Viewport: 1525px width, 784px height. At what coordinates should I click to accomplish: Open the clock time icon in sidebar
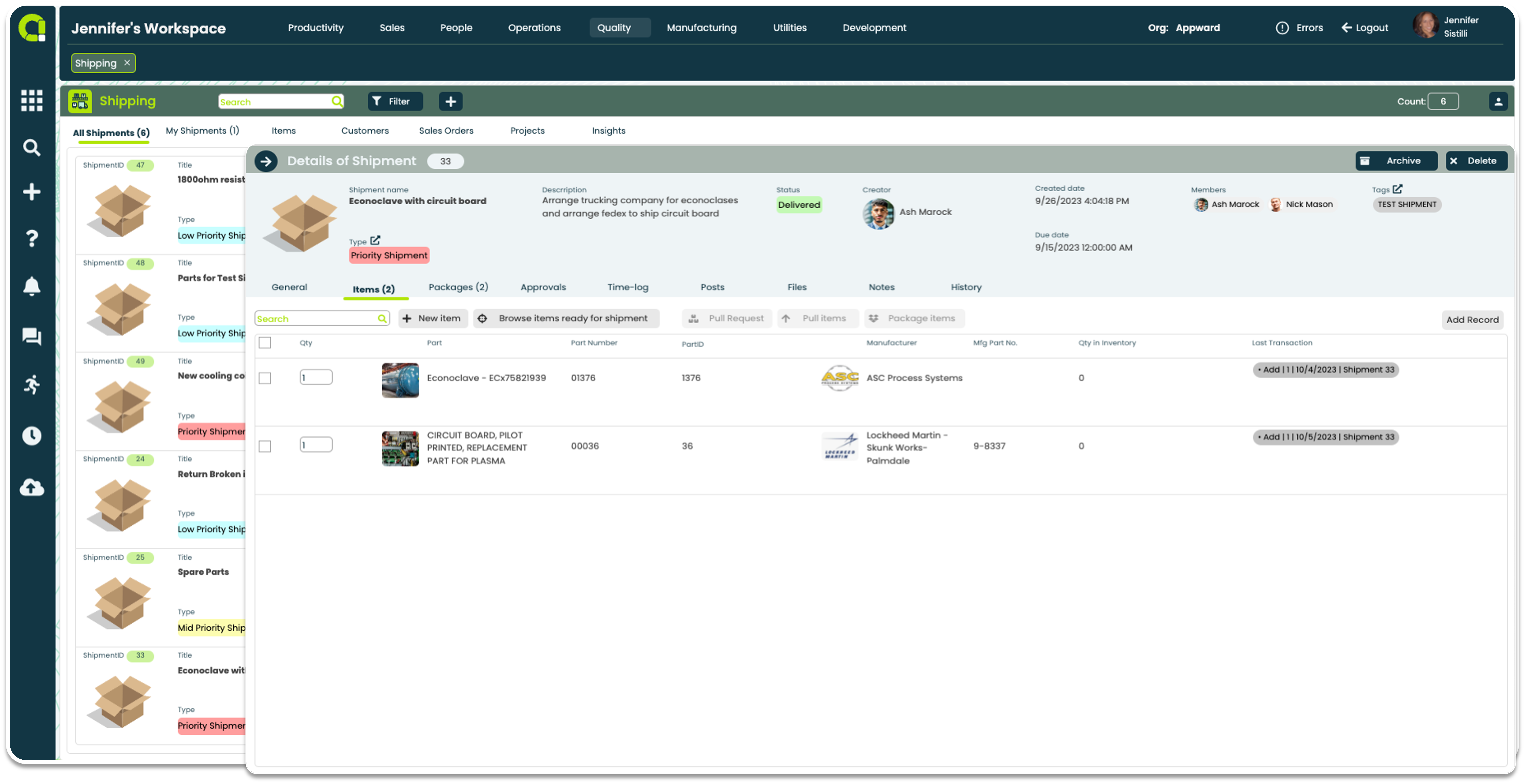(x=31, y=436)
